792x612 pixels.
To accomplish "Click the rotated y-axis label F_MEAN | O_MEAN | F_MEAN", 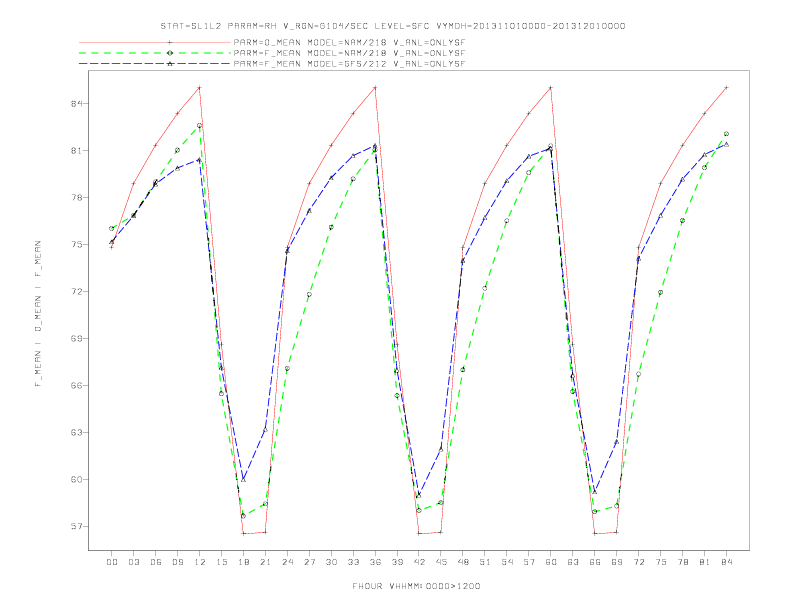I will [x=38, y=314].
